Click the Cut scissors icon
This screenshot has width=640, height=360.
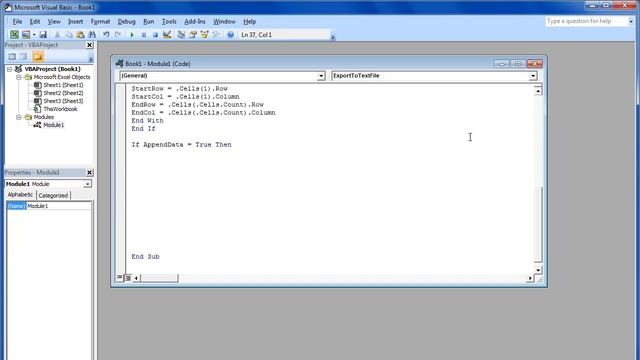pos(57,35)
